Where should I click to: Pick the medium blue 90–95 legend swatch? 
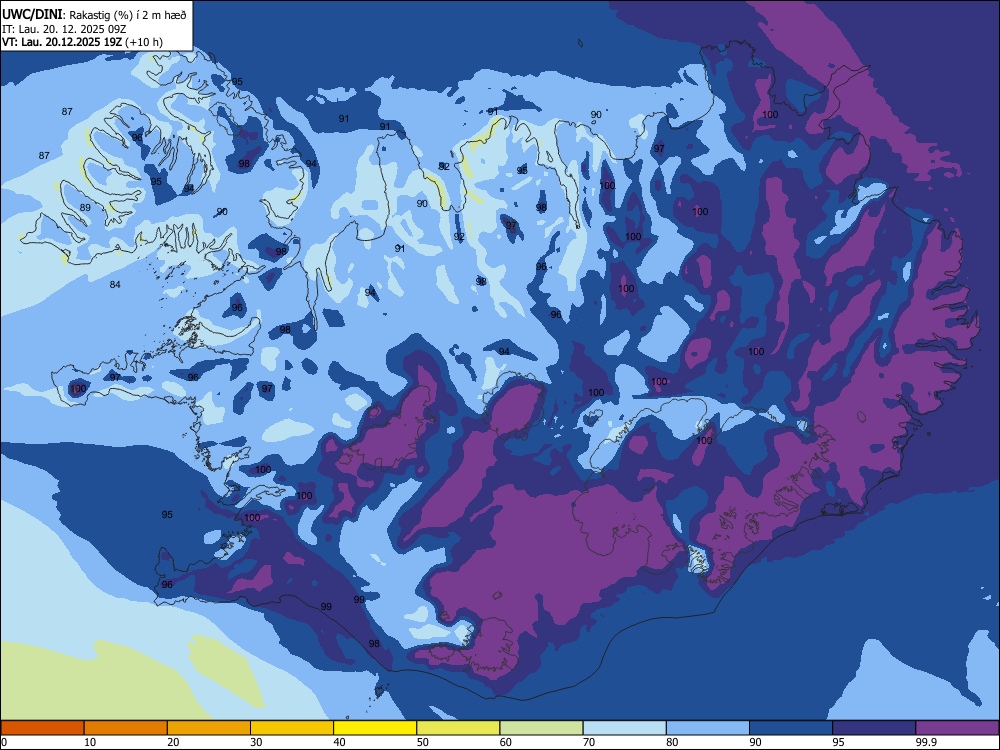[791, 728]
